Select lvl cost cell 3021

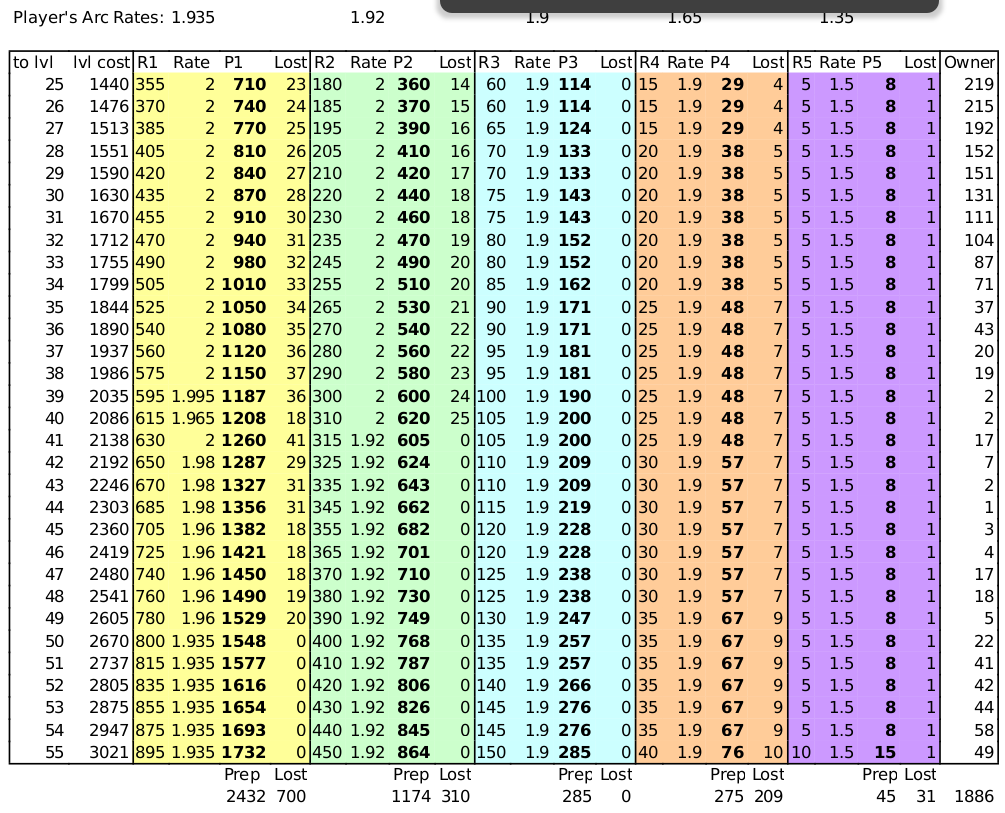tap(109, 752)
